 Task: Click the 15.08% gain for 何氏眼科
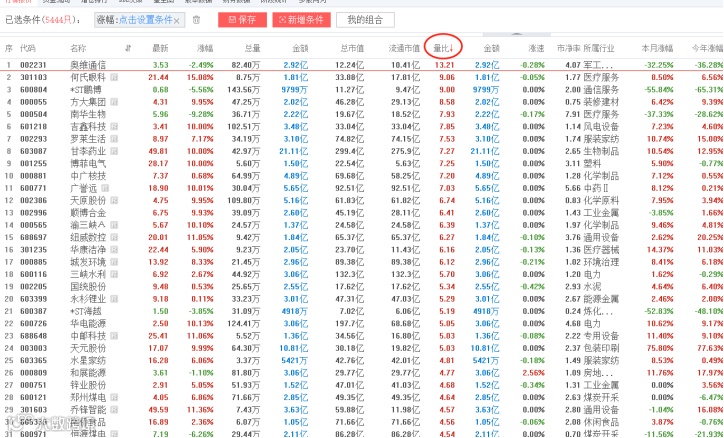tap(200, 77)
